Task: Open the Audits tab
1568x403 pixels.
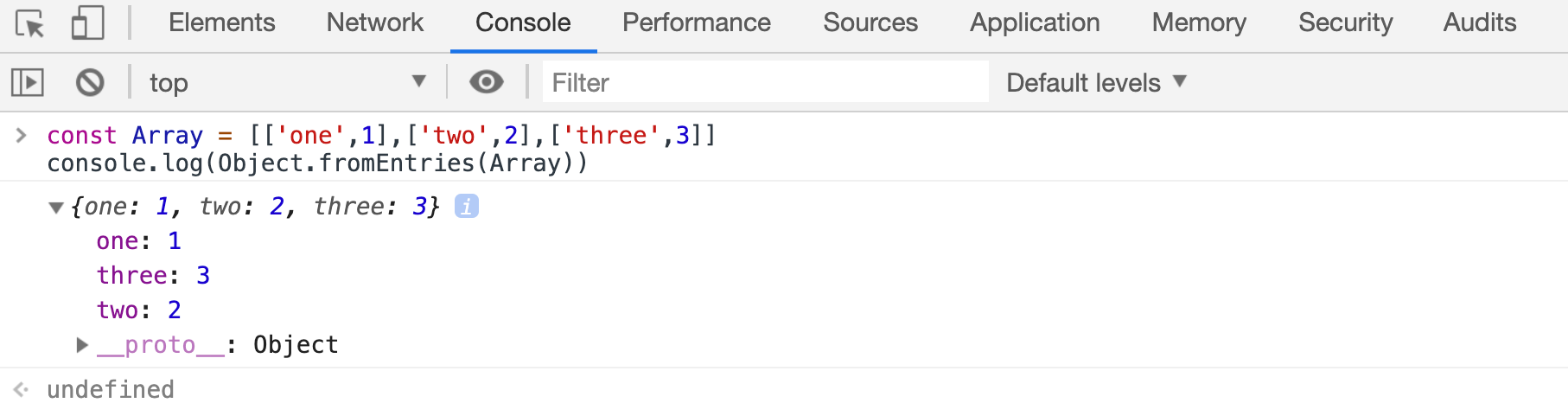Action: coord(1480,22)
